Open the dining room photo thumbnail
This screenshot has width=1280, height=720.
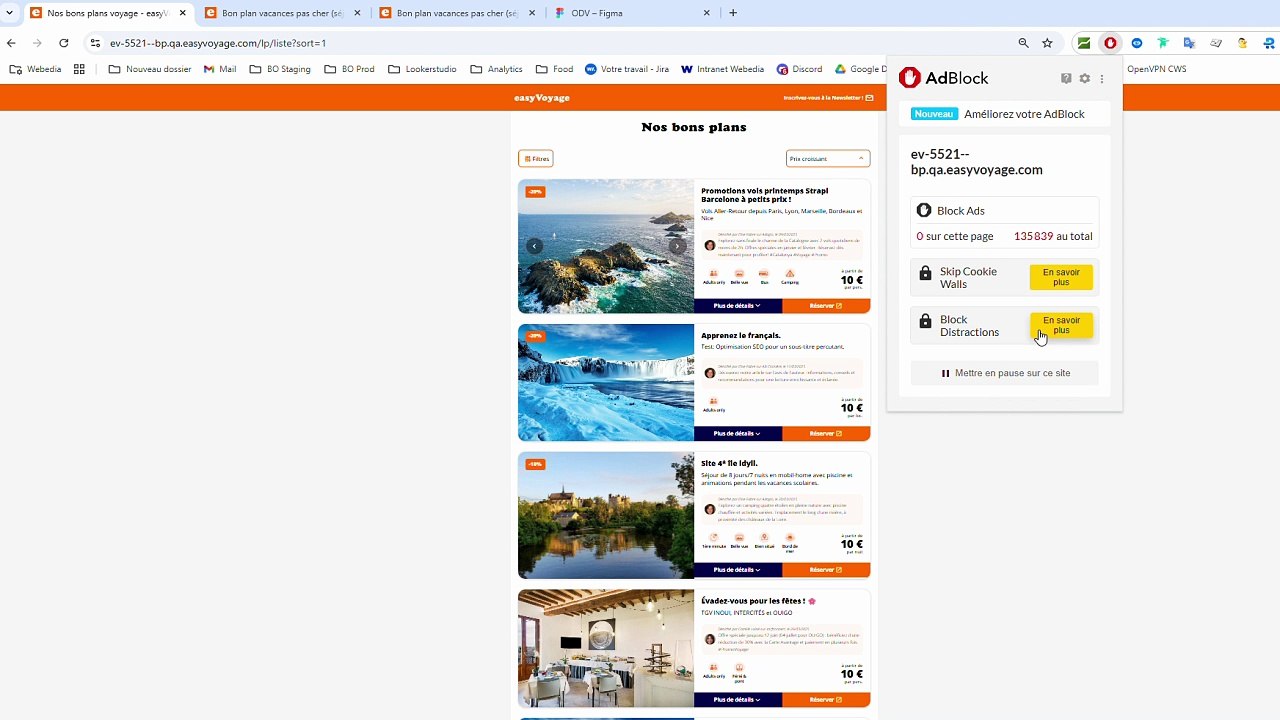pyautogui.click(x=606, y=648)
